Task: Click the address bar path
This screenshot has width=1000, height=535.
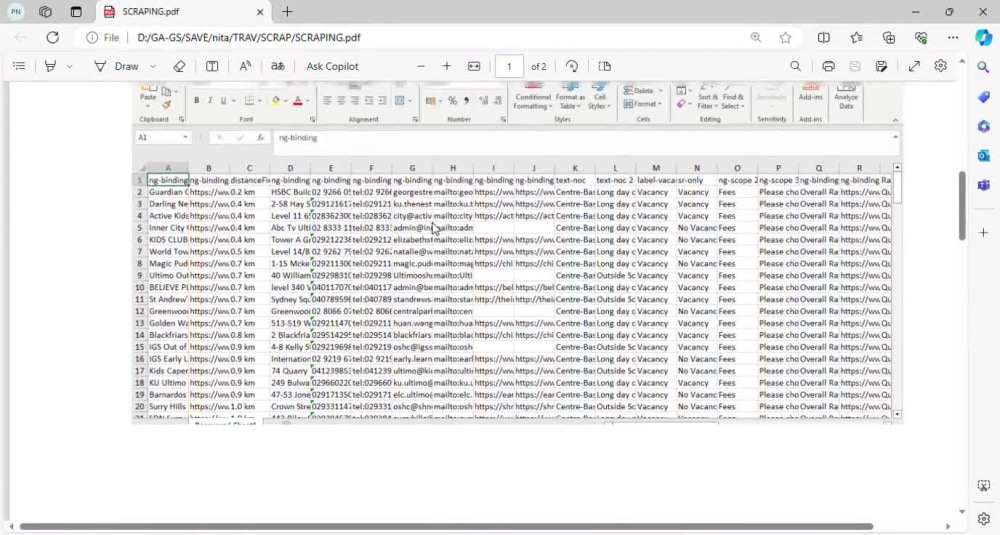Action: (249, 38)
